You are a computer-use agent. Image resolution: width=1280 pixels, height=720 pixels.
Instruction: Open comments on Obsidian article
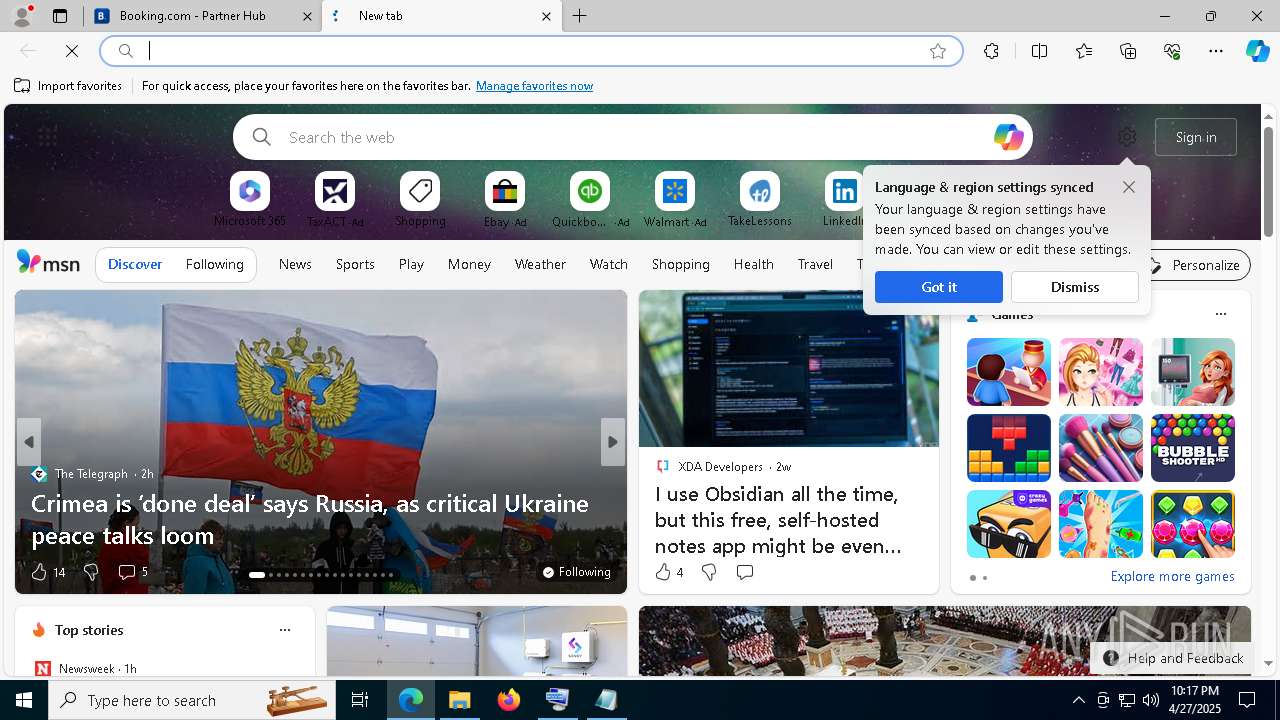pos(745,572)
